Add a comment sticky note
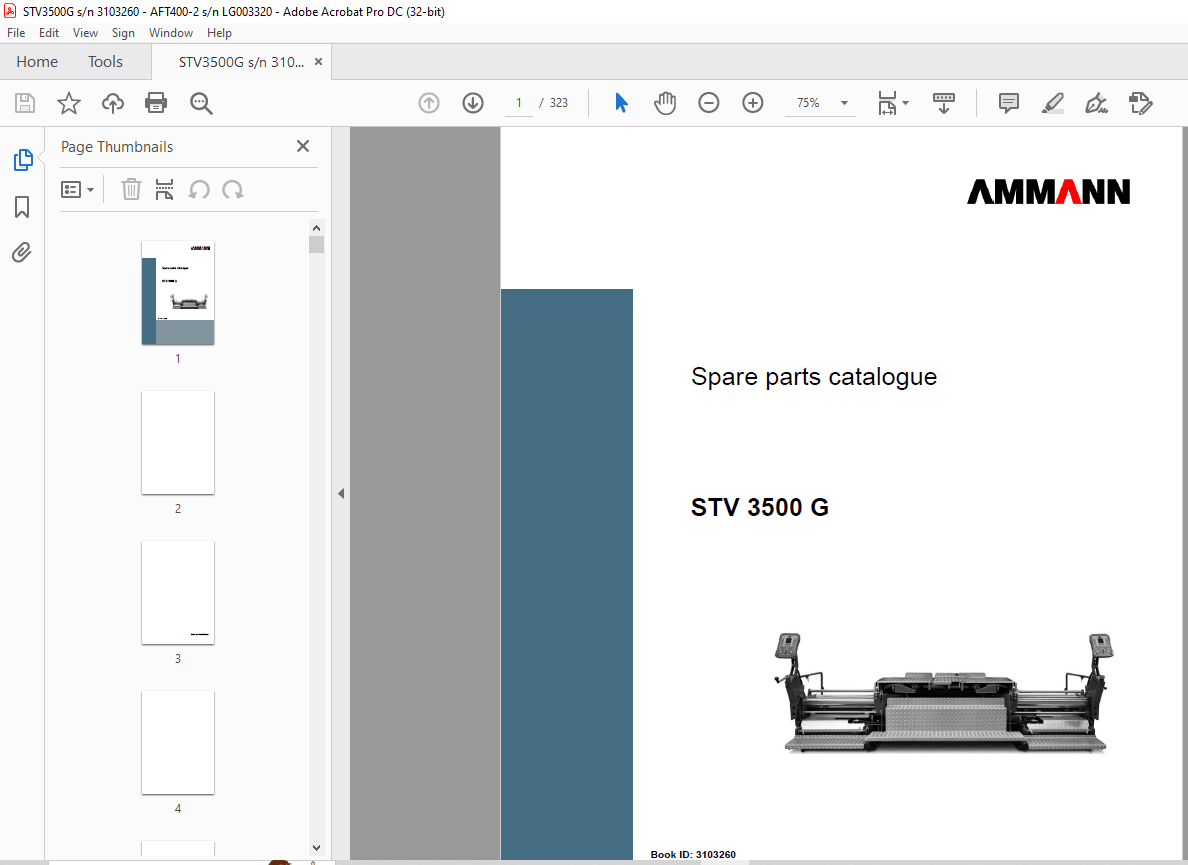 click(1008, 103)
